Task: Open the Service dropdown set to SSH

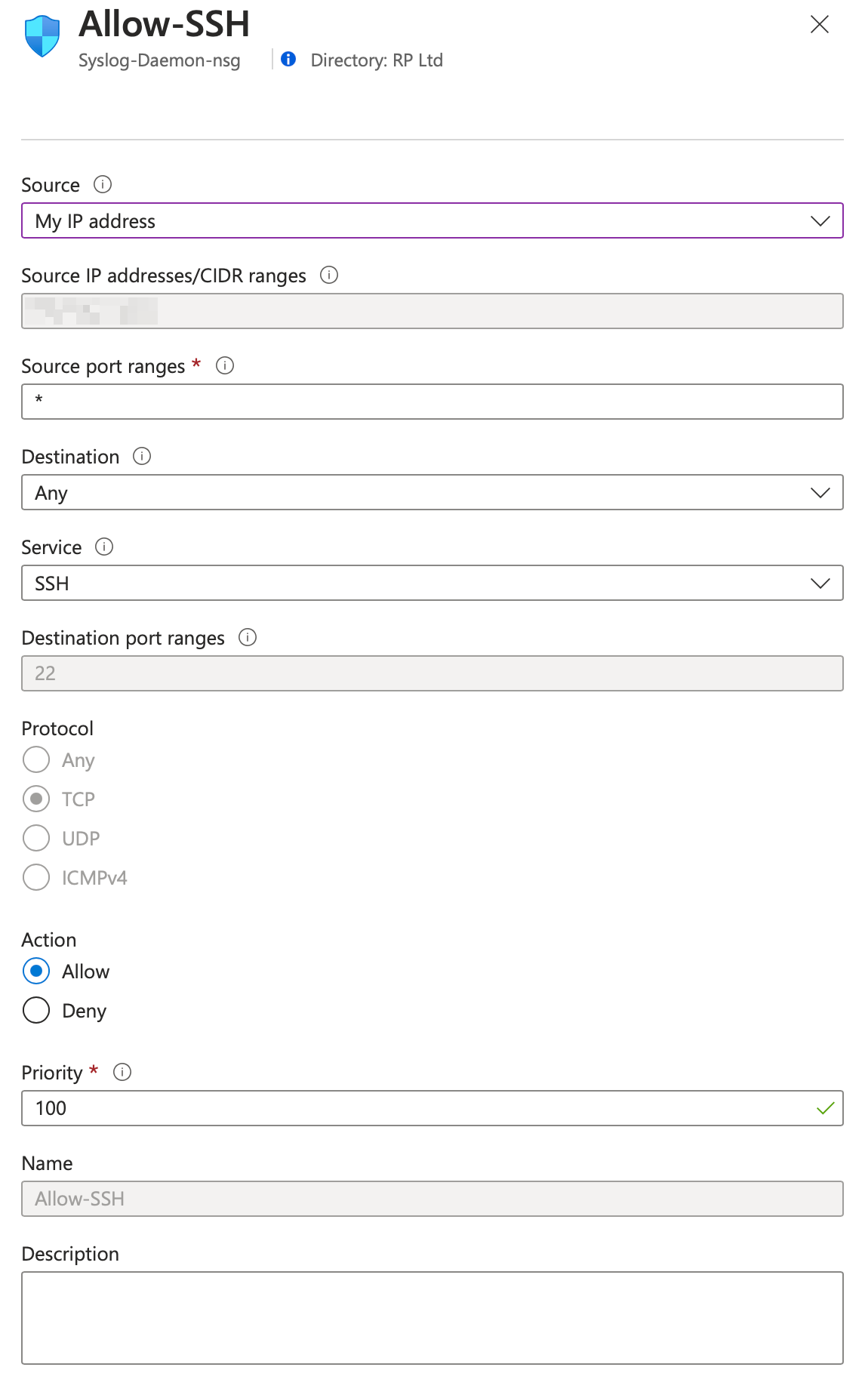Action: click(432, 583)
